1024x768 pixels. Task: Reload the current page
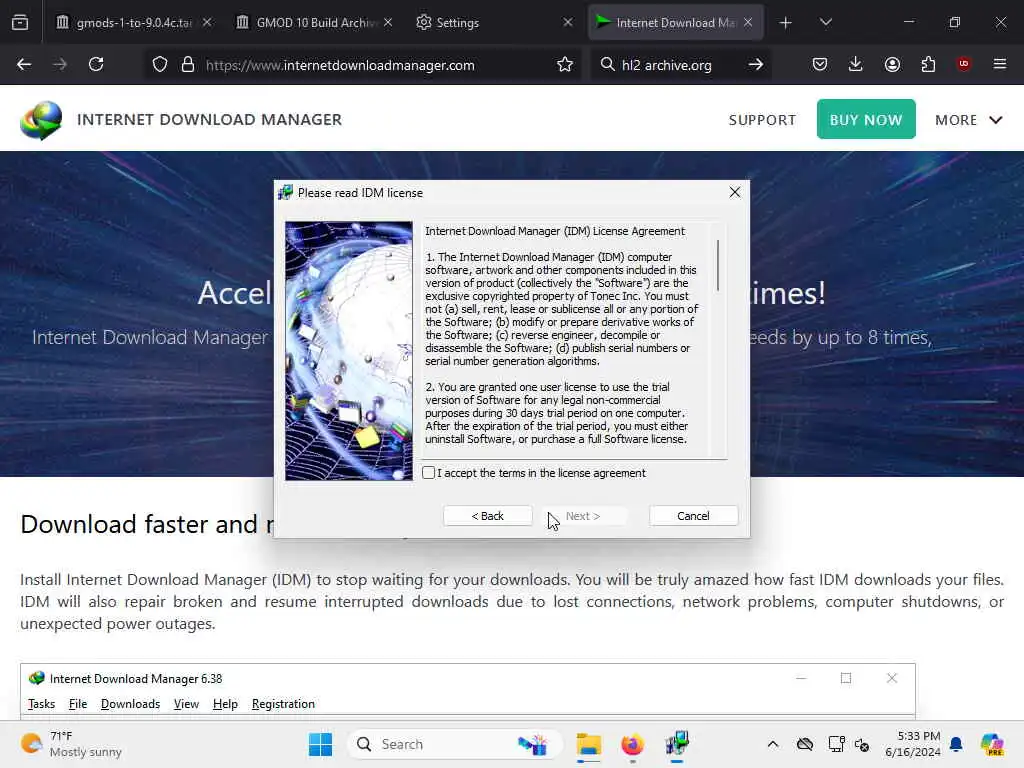pos(96,64)
